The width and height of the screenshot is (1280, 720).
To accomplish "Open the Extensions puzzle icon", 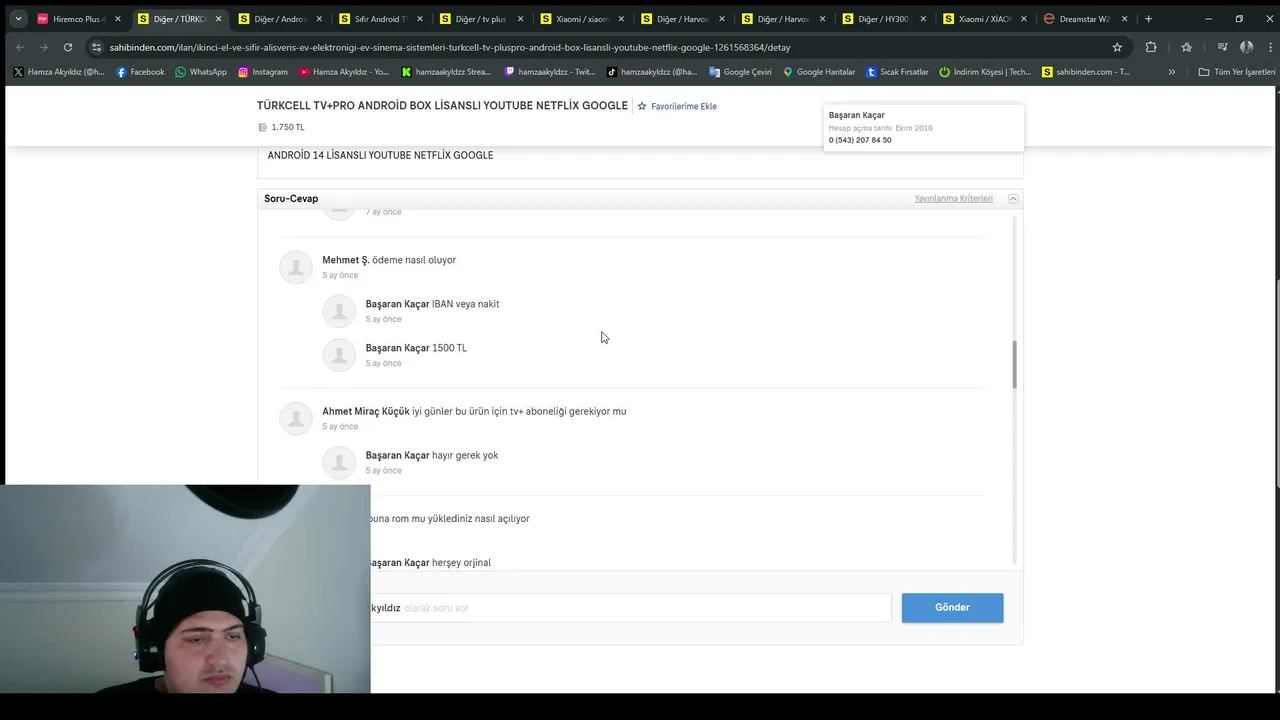I will click(x=1151, y=47).
